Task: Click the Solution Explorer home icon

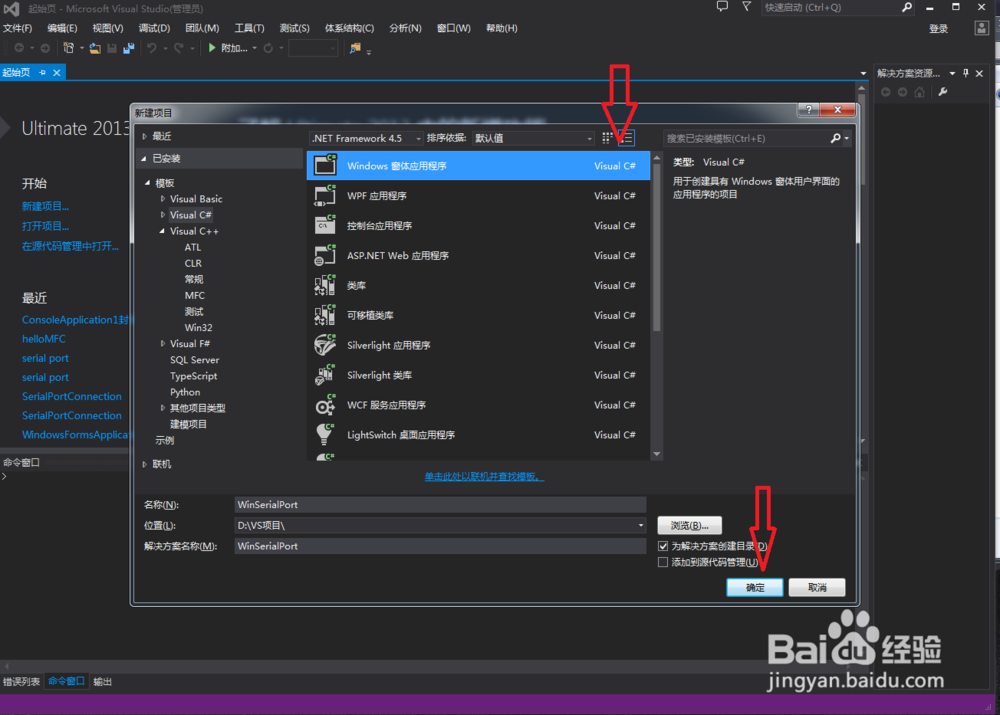Action: coord(919,92)
